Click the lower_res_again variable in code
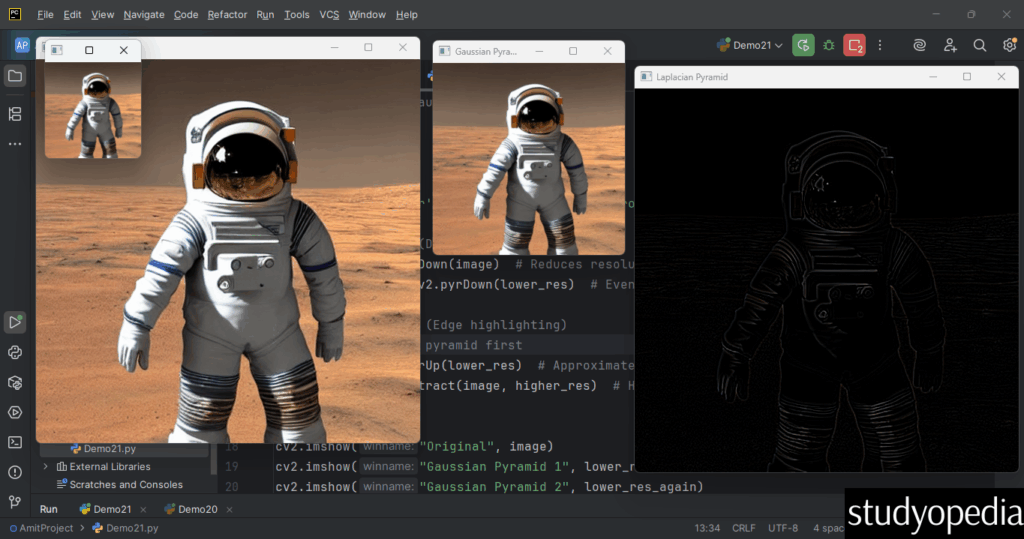 pyautogui.click(x=640, y=487)
